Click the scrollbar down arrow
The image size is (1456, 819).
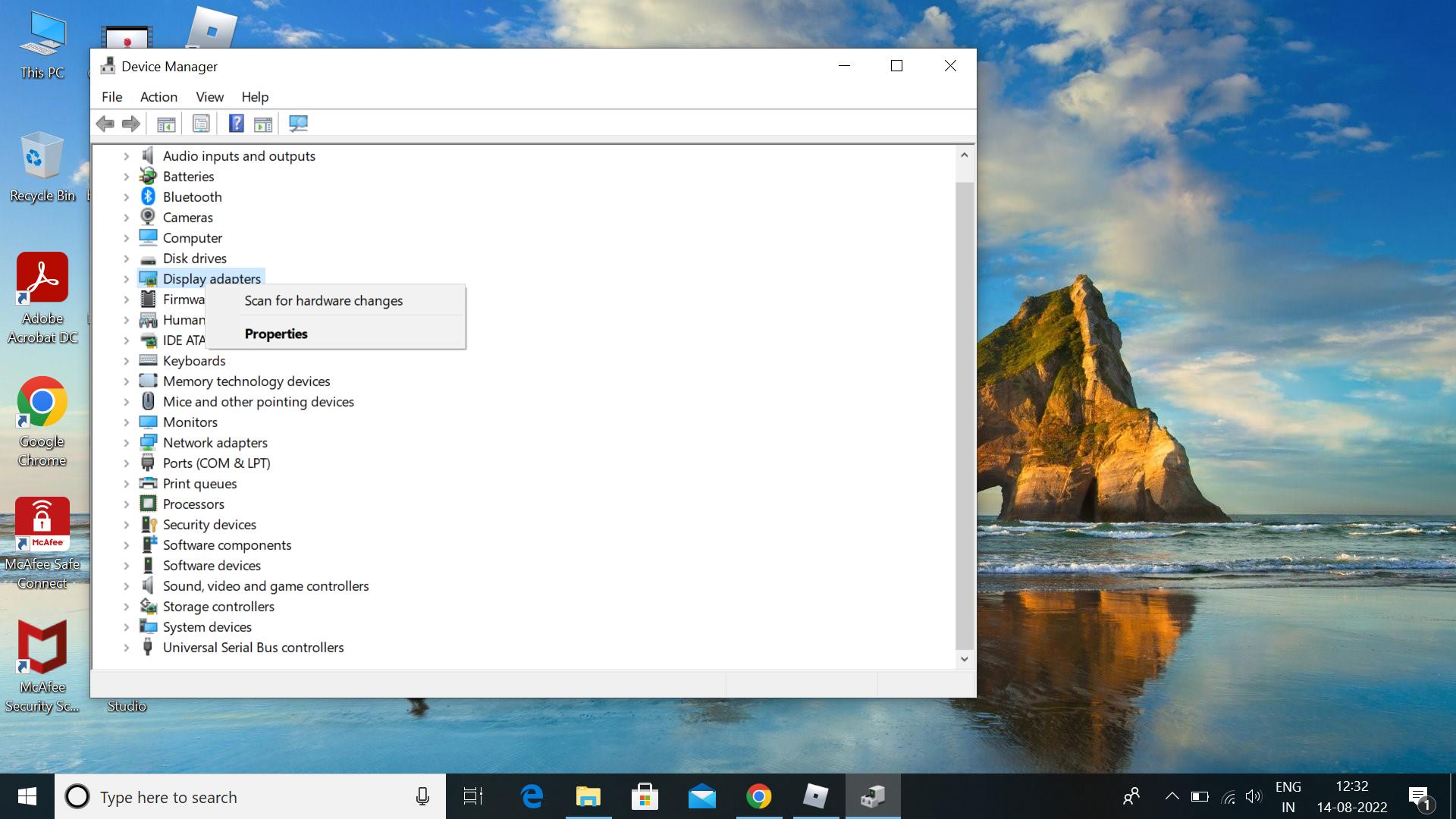(x=964, y=659)
